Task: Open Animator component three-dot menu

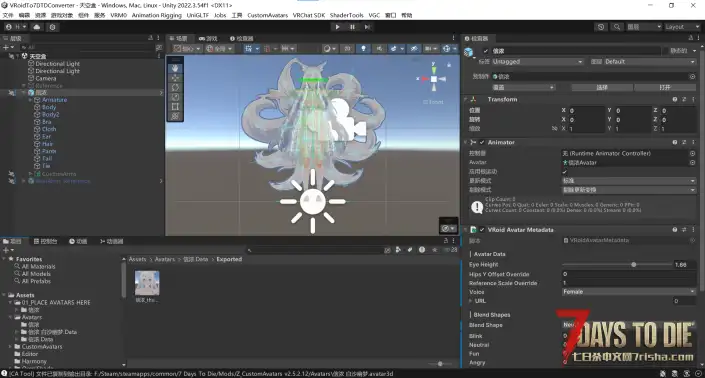Action: [x=693, y=142]
